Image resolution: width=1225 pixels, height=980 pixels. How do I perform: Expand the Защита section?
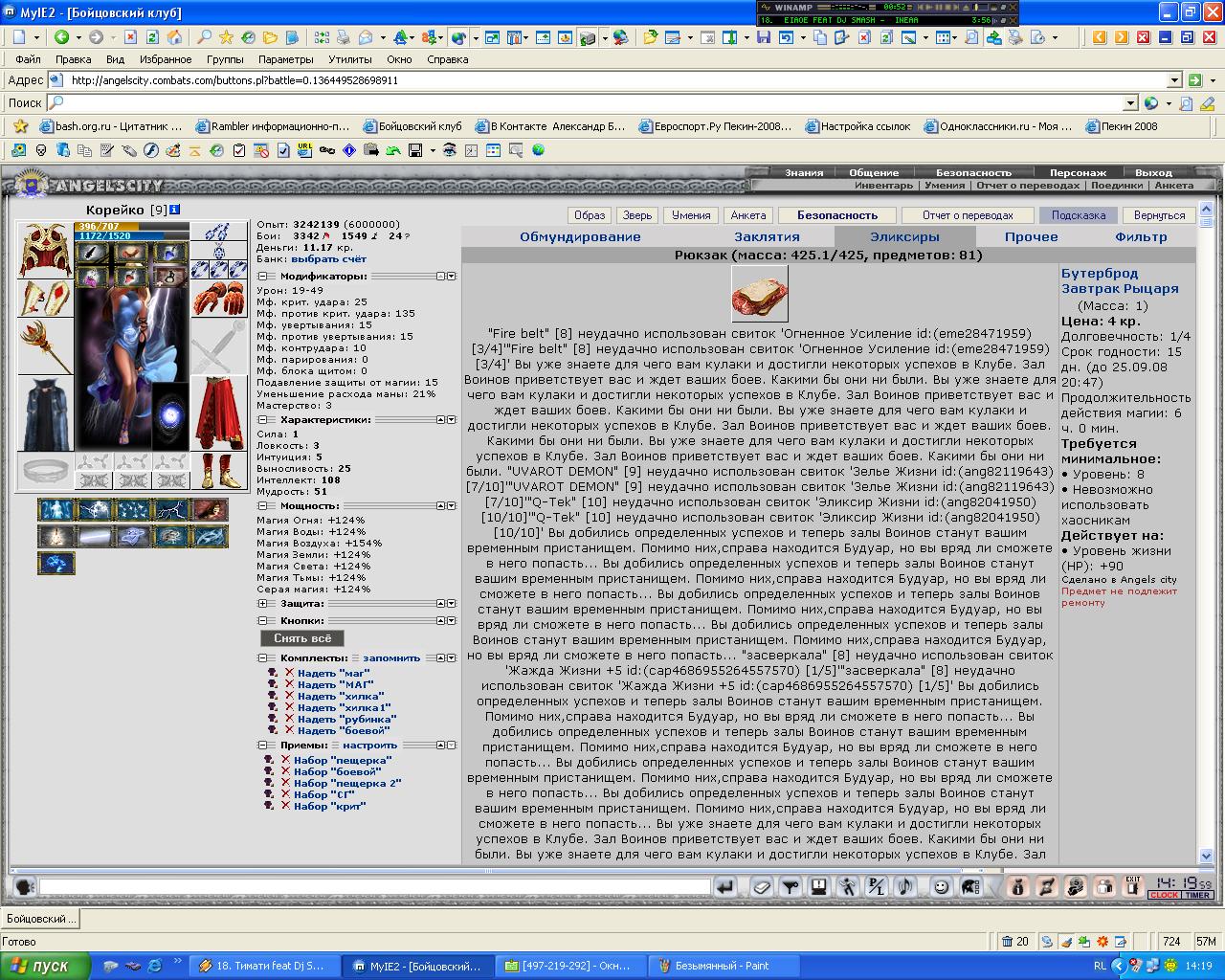pos(261,604)
